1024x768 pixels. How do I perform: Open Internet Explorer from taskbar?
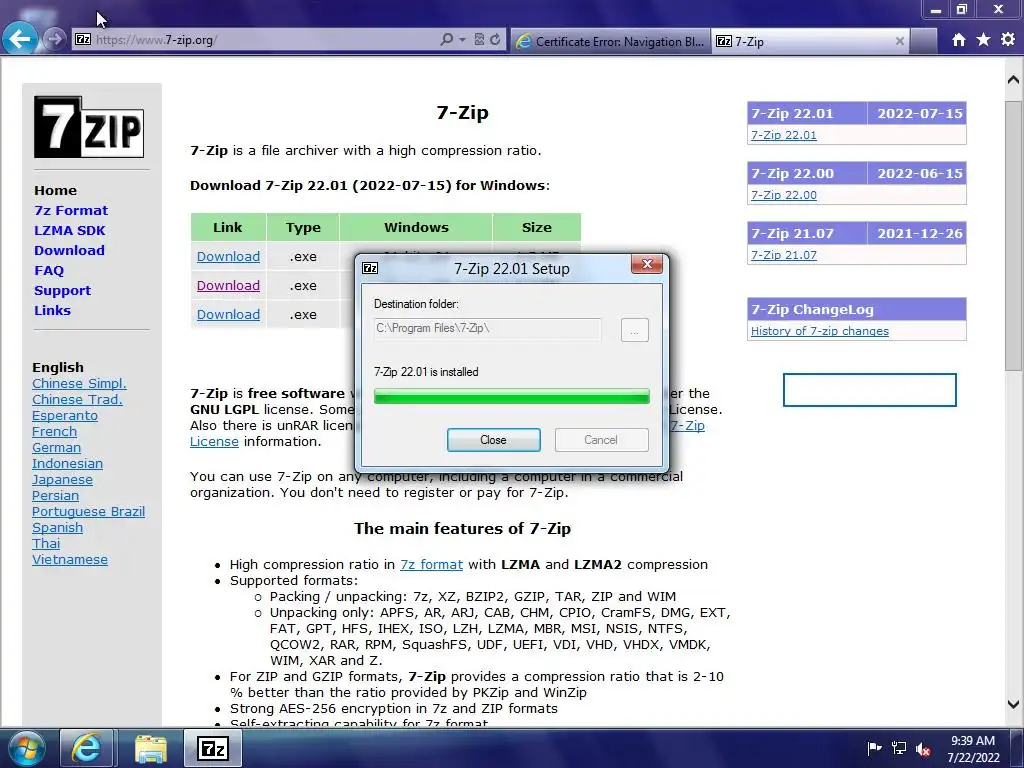click(86, 748)
